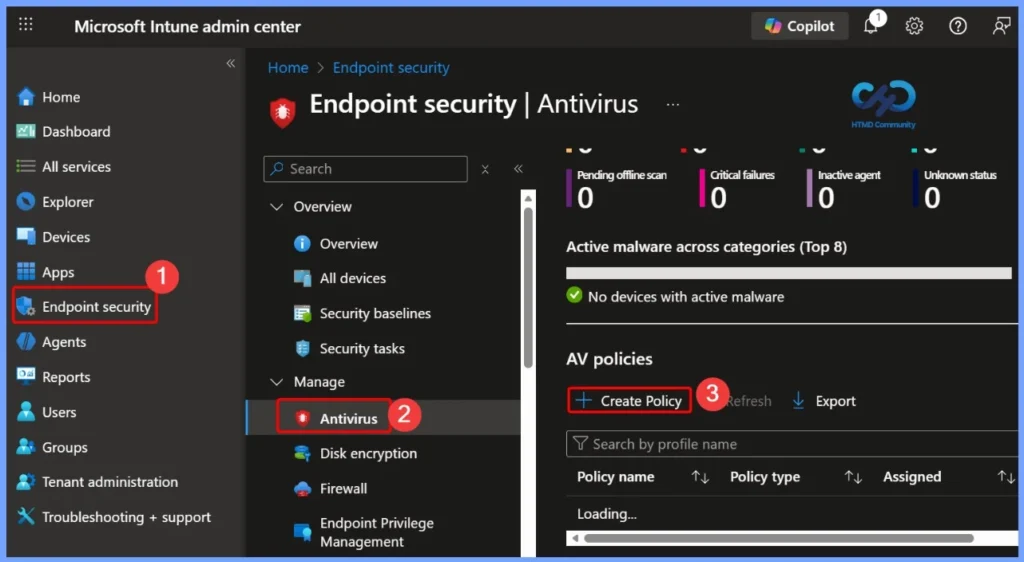Screen dimensions: 1024x562
Task: Open Firewall under Manage
Action: point(330,489)
